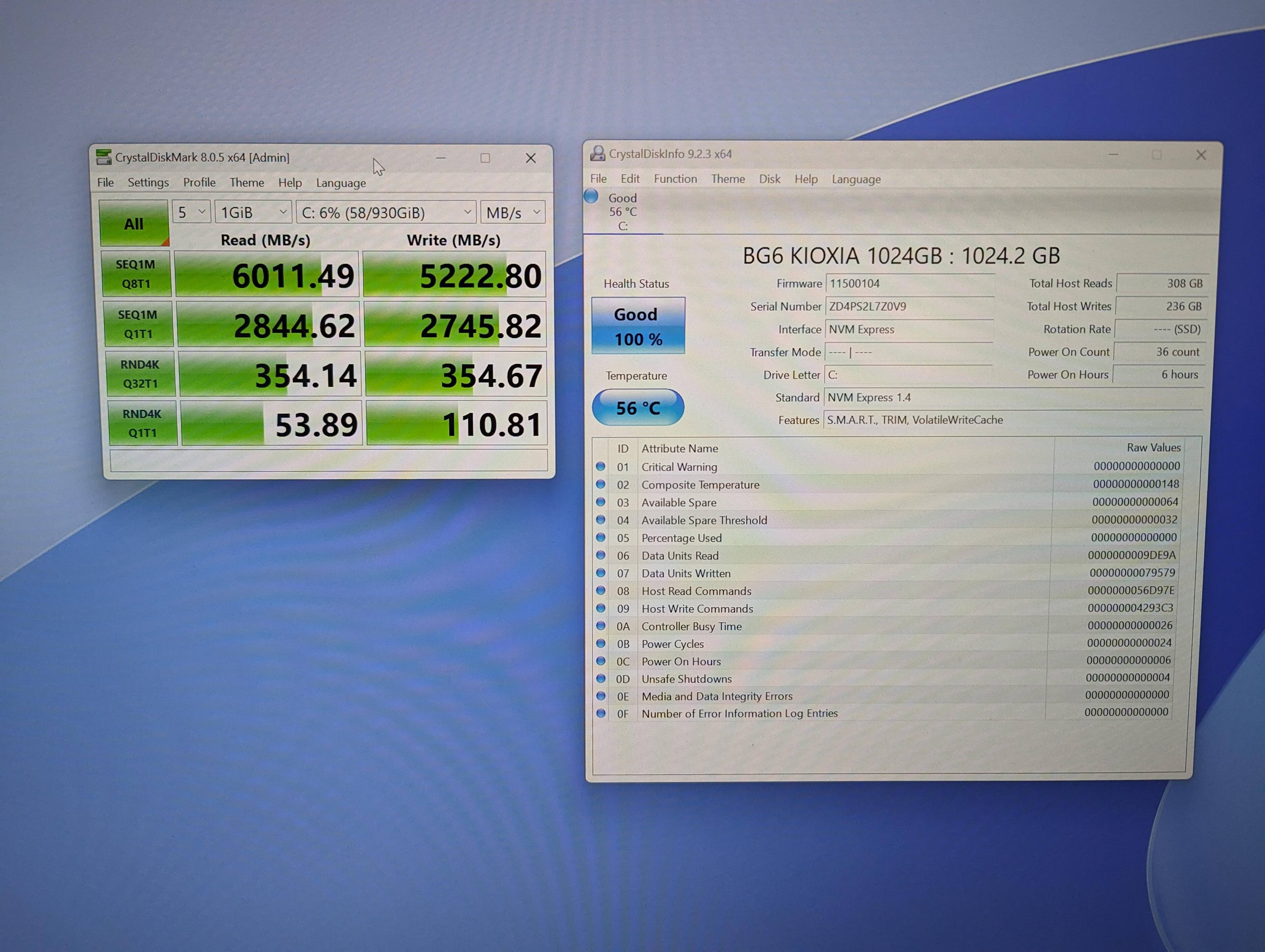Run the SEQ1M Q8T1 test button

pyautogui.click(x=136, y=274)
